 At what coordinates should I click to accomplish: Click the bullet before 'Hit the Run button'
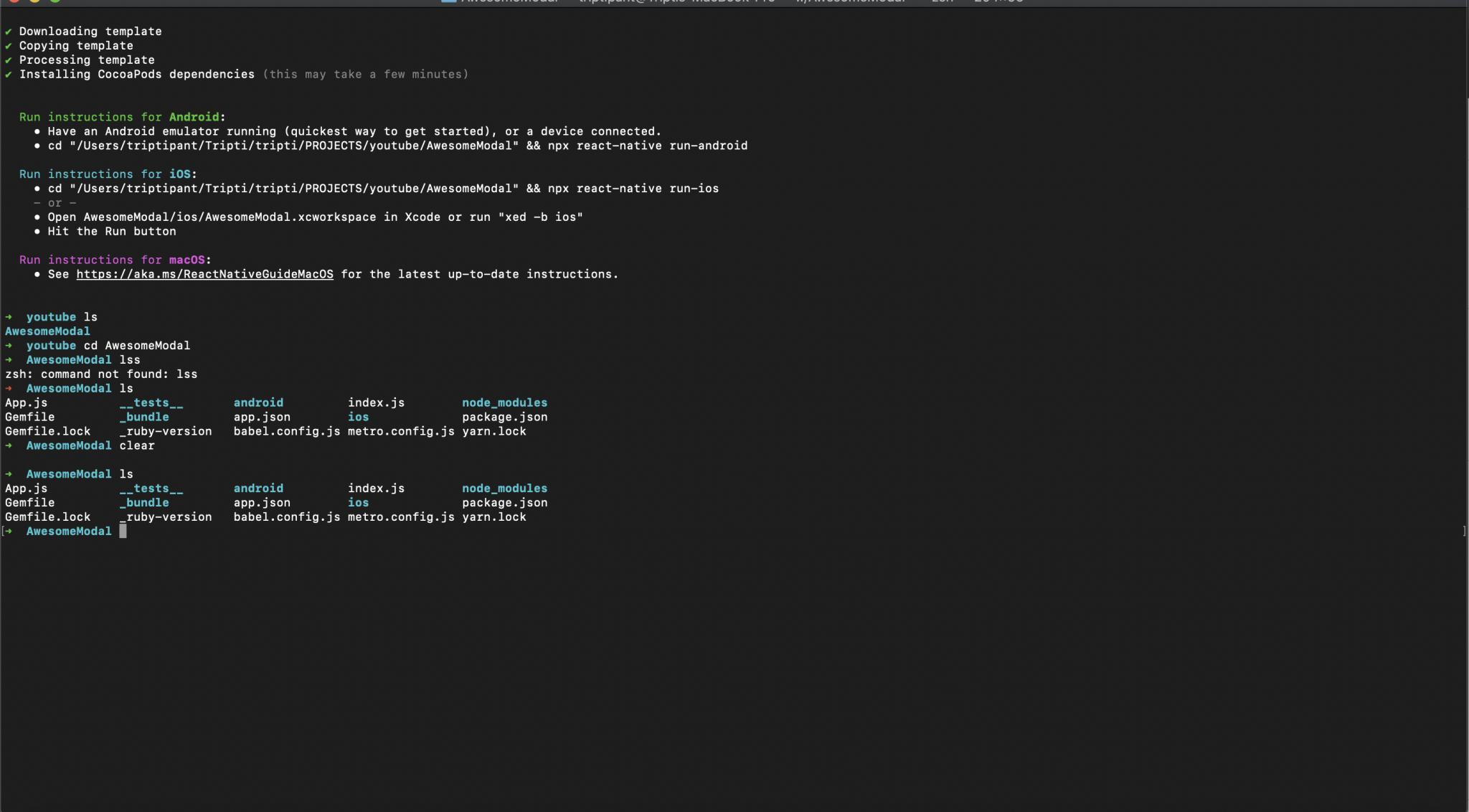click(x=37, y=232)
